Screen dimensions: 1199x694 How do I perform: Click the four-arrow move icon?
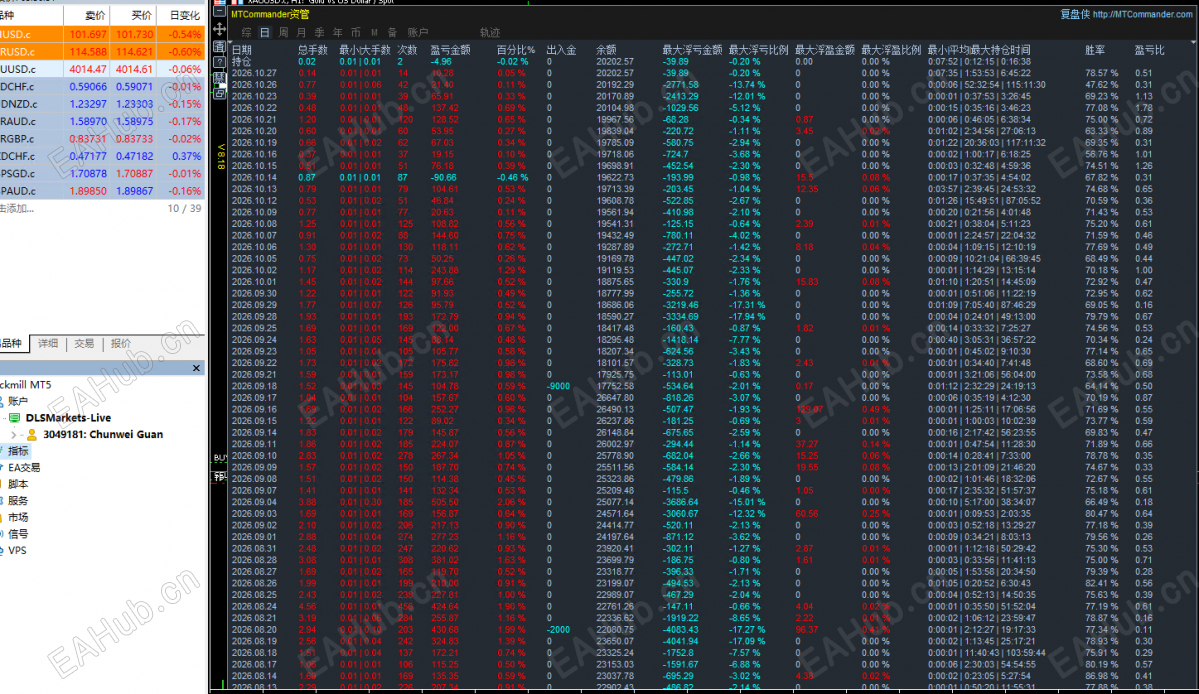(x=219, y=29)
